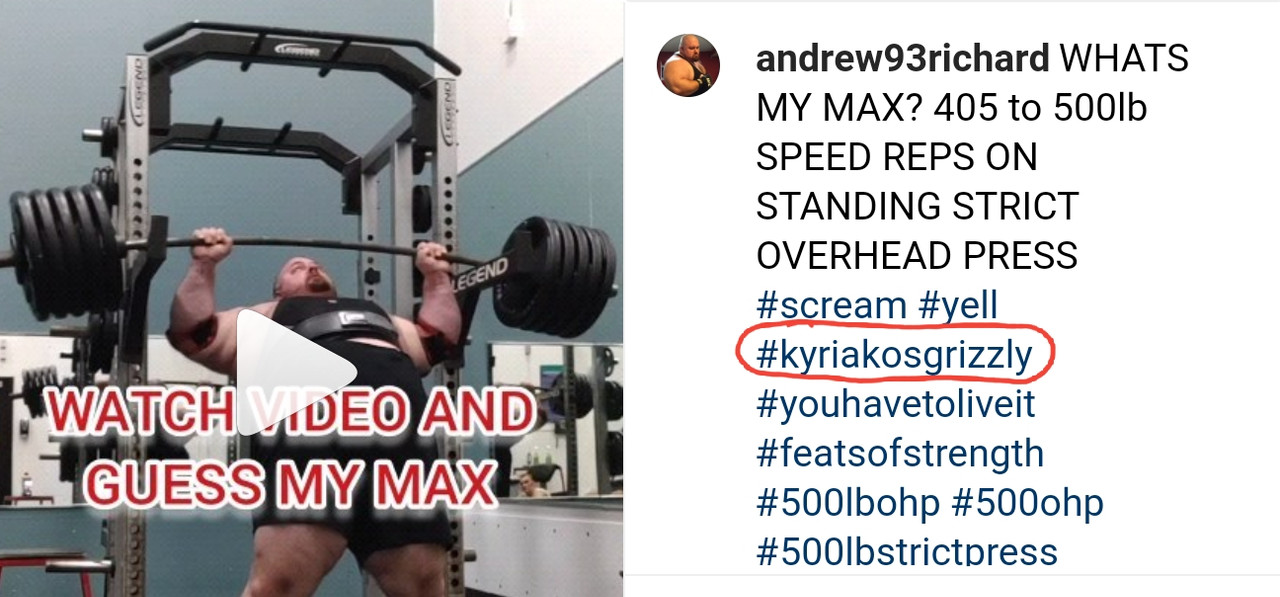
Task: Open the #500ohp hashtag
Action: (1027, 502)
